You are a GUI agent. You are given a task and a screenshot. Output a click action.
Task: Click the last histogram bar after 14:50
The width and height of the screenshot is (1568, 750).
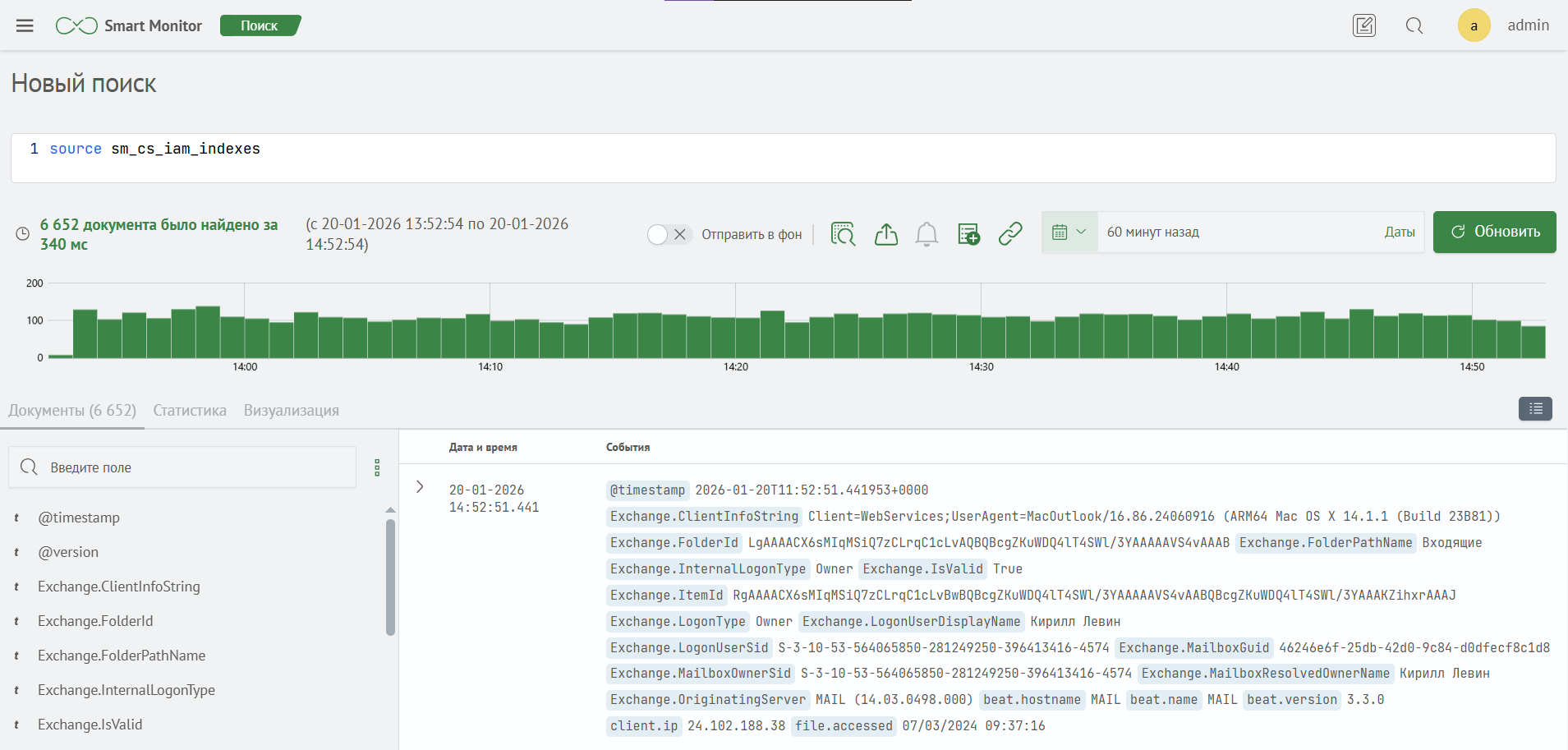[1534, 342]
